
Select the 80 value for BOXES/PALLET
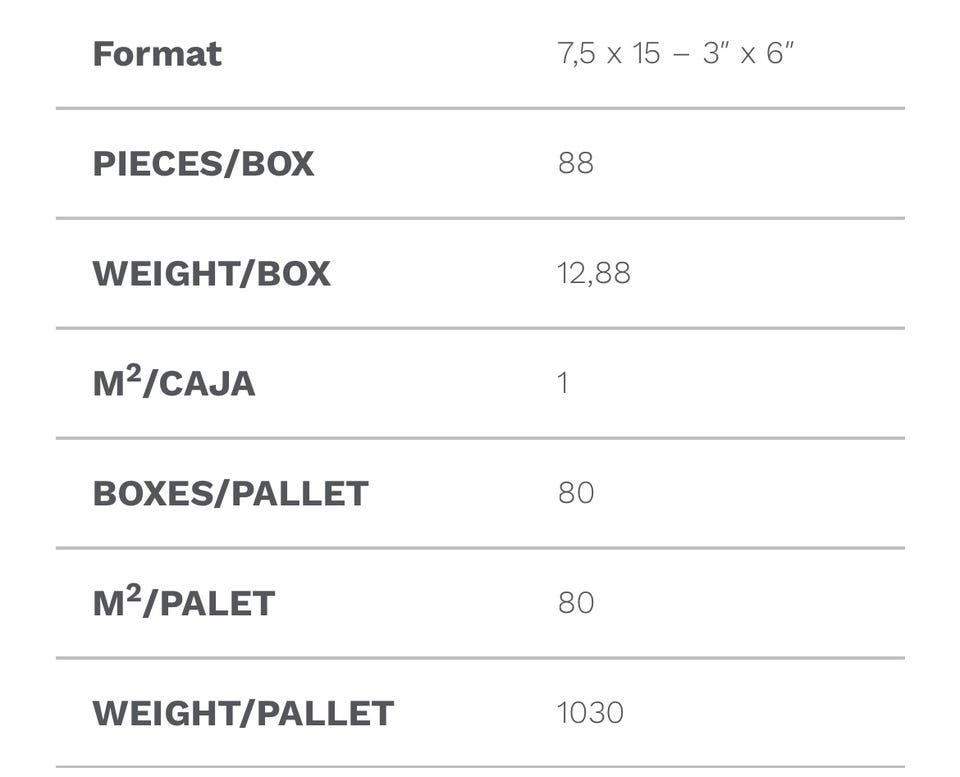click(576, 493)
